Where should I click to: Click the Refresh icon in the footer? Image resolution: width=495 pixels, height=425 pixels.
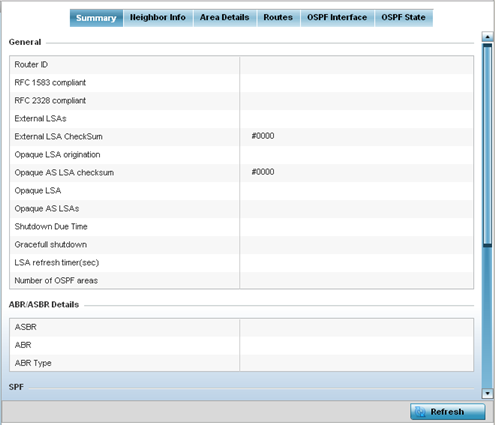tap(420, 412)
